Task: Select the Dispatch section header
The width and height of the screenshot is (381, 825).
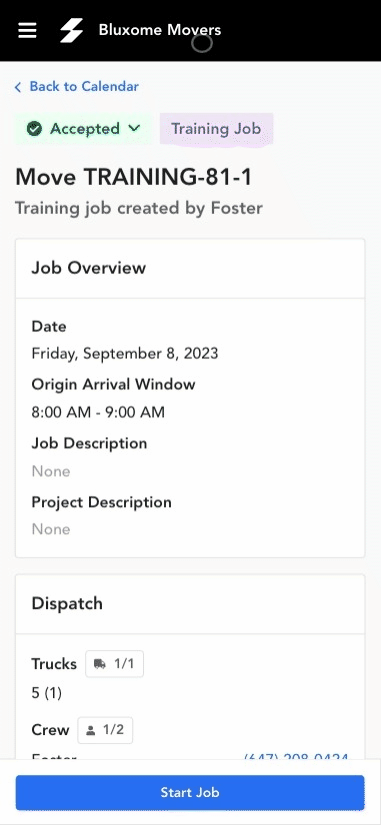Action: (x=190, y=604)
